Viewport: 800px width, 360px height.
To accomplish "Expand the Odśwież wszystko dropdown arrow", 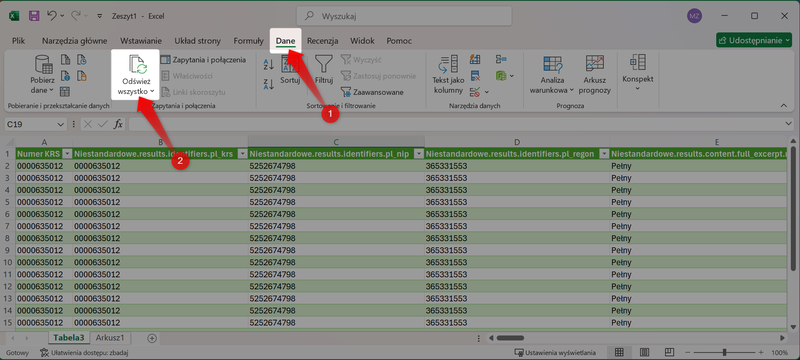I will 152,91.
